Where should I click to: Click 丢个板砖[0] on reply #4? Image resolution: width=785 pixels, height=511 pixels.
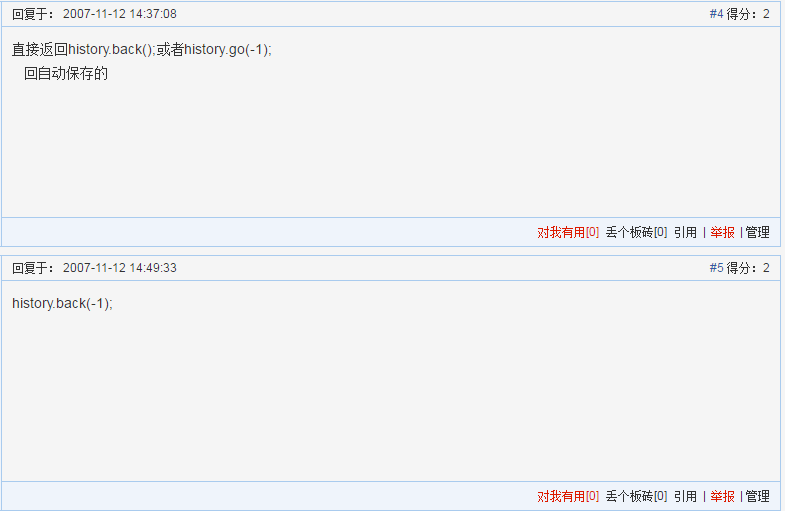click(x=636, y=232)
